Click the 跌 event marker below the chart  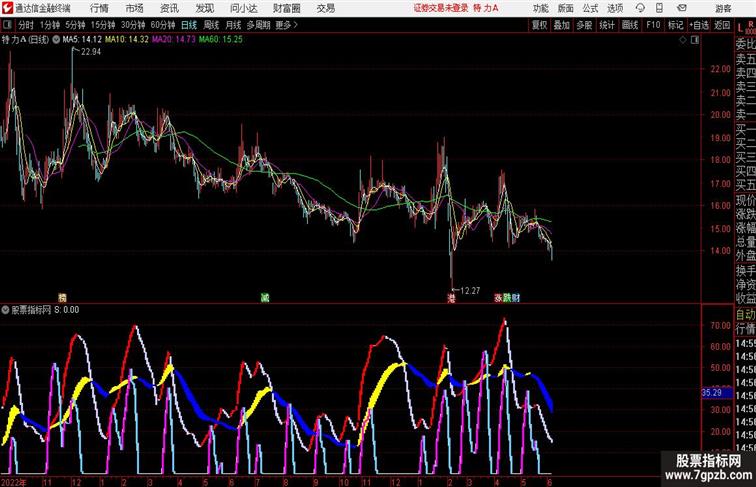(507, 298)
